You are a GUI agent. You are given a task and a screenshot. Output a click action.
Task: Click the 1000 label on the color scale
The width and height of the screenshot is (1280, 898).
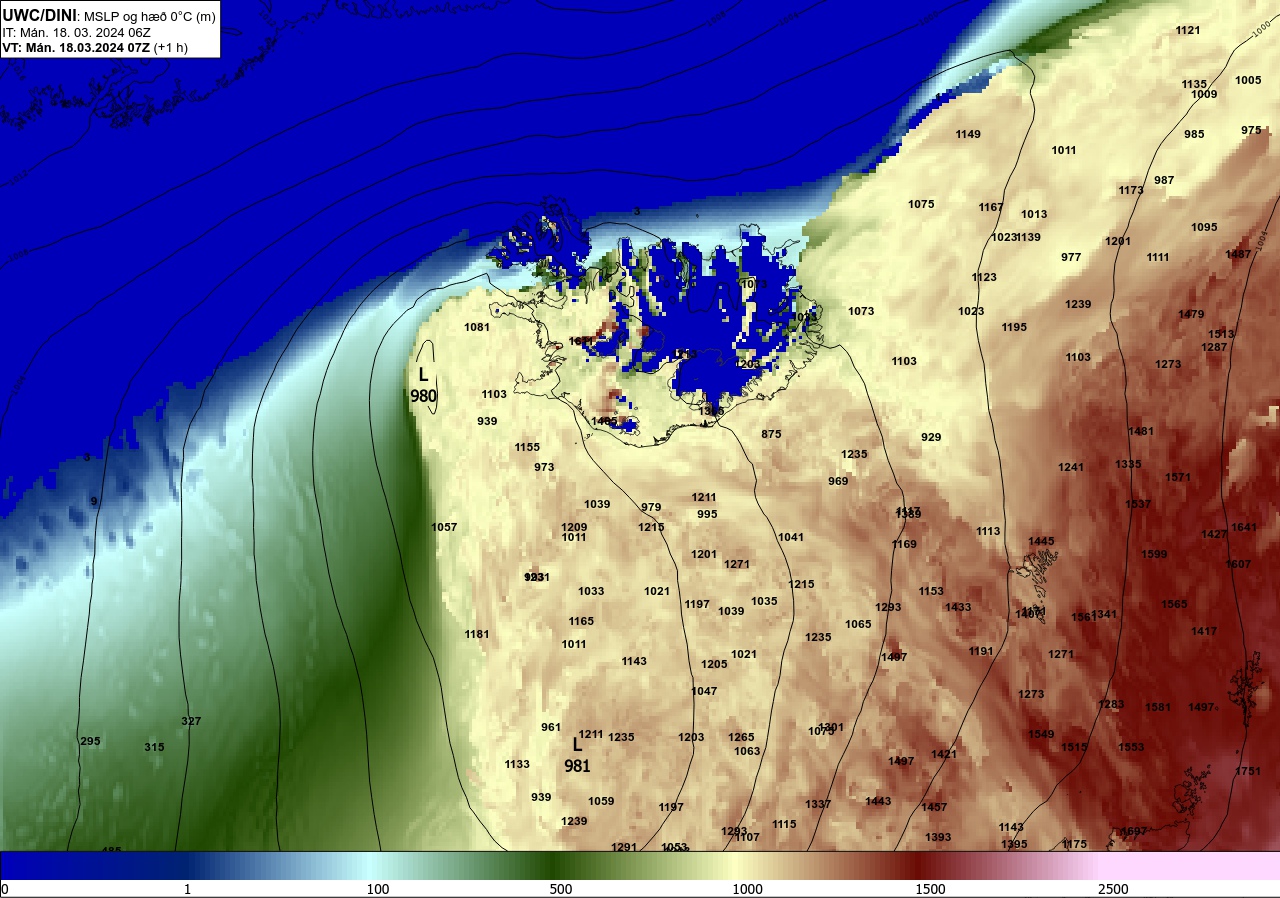pyautogui.click(x=747, y=889)
